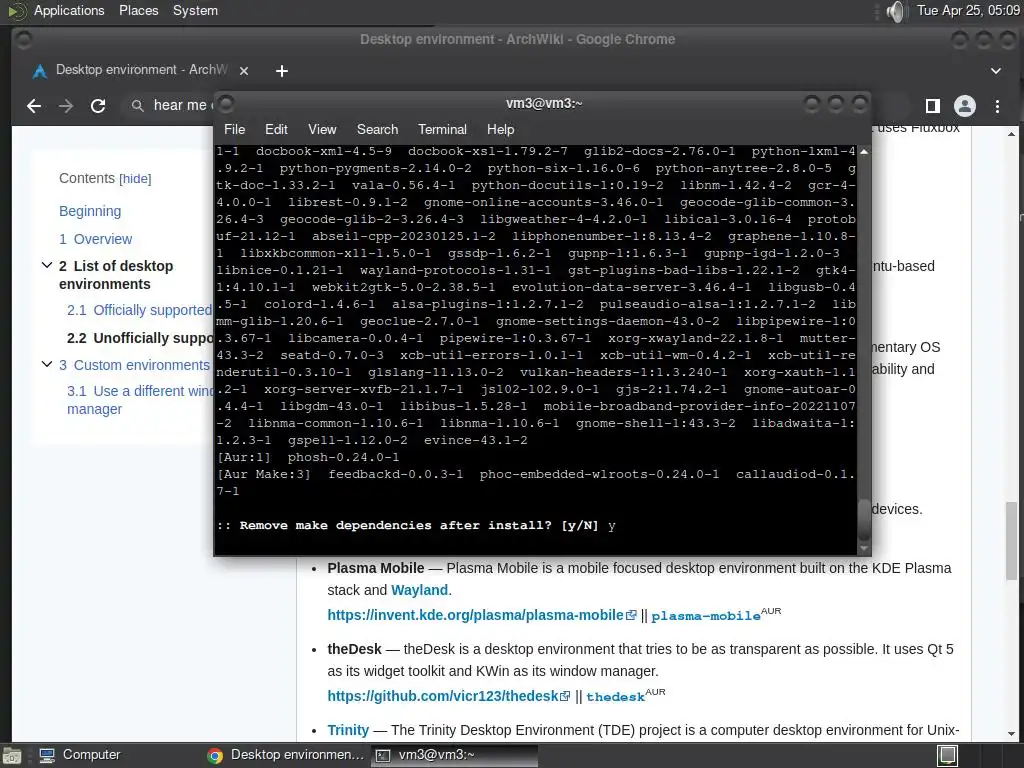Image resolution: width=1024 pixels, height=768 pixels.
Task: Open terminal Help menu
Action: [x=500, y=129]
